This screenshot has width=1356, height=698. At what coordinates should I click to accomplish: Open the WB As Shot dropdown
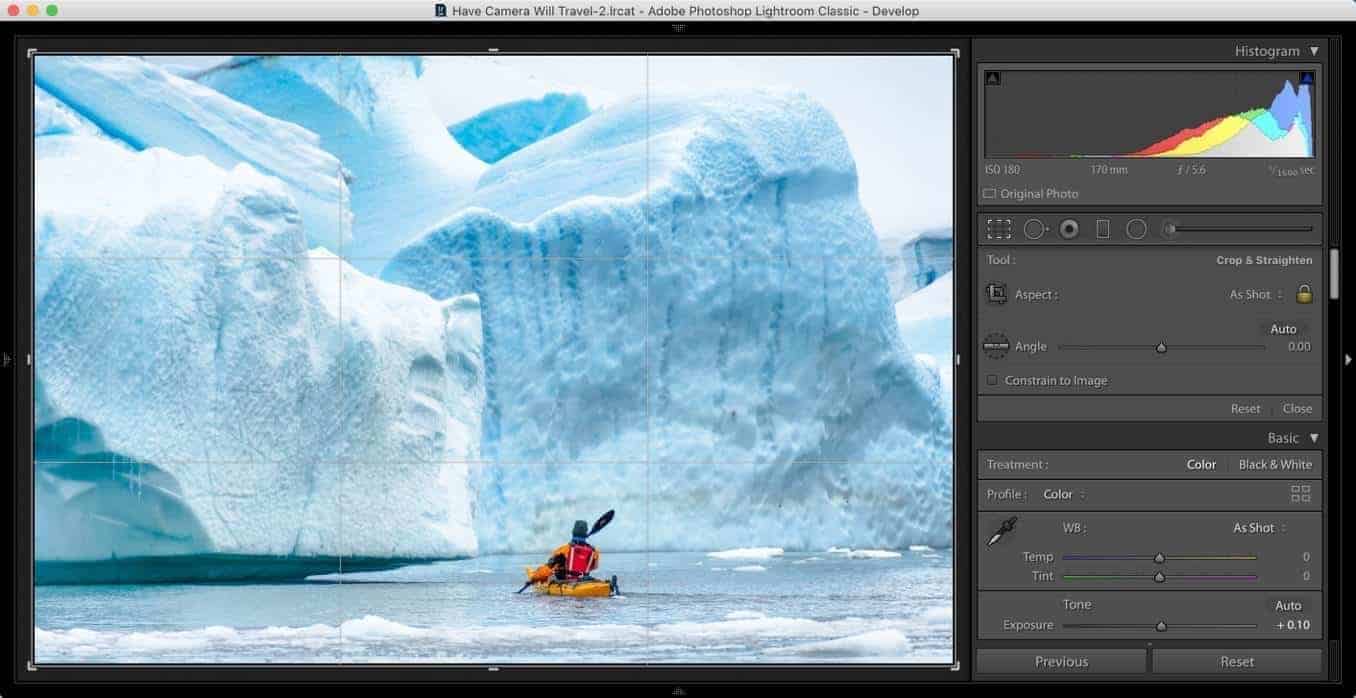(1259, 528)
